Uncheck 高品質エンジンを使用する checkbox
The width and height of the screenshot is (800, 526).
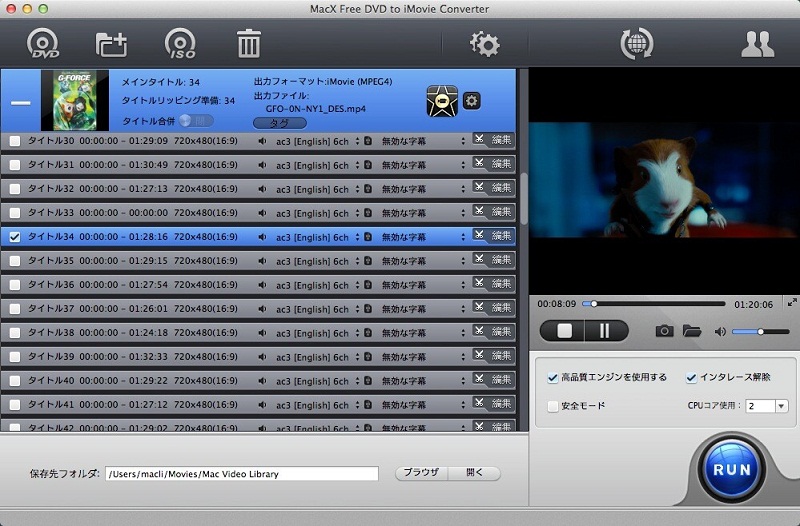coord(553,378)
